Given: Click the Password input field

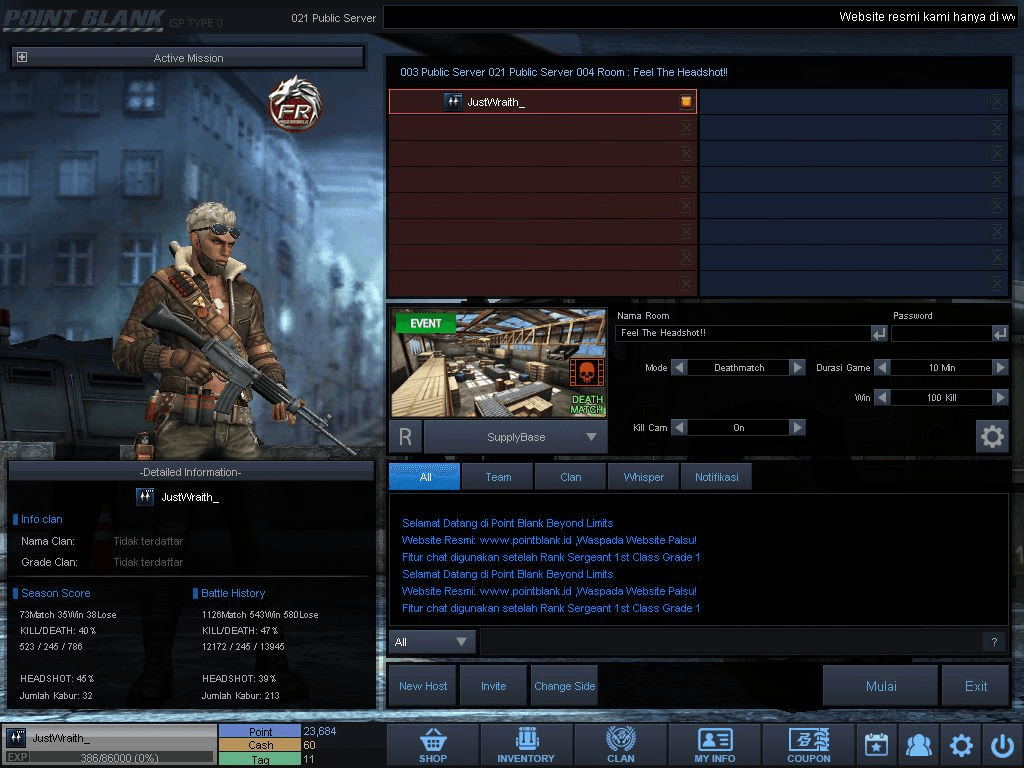Looking at the screenshot, I should 942,333.
